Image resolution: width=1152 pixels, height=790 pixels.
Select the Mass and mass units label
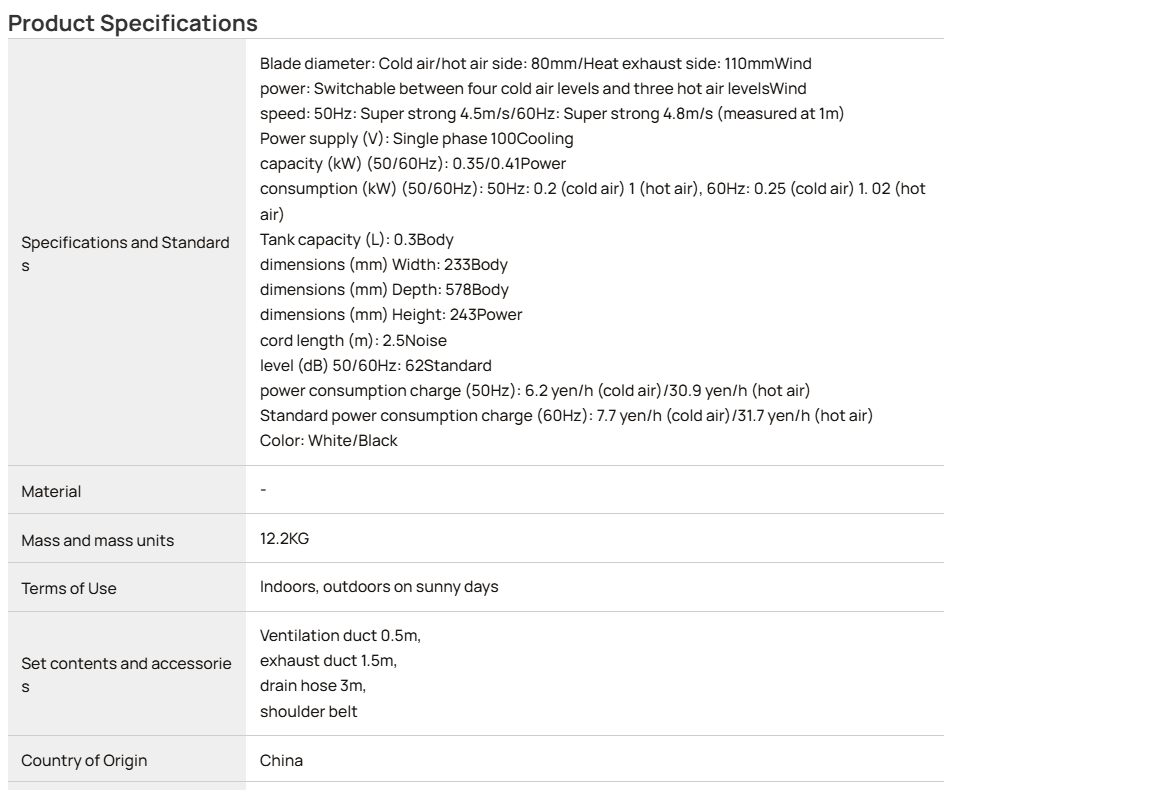click(x=98, y=541)
